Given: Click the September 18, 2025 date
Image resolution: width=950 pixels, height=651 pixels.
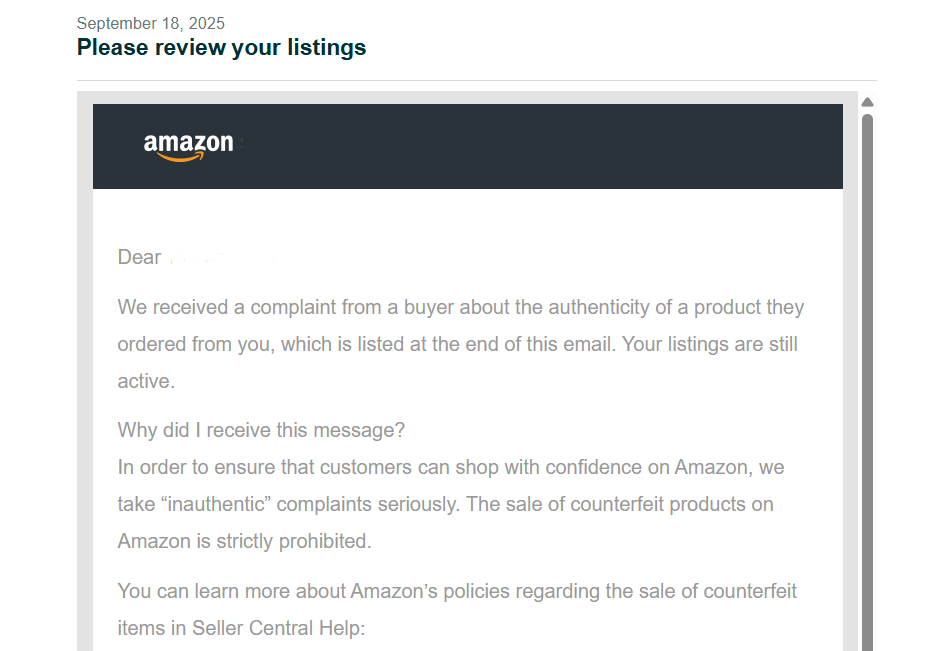Looking at the screenshot, I should tap(150, 23).
